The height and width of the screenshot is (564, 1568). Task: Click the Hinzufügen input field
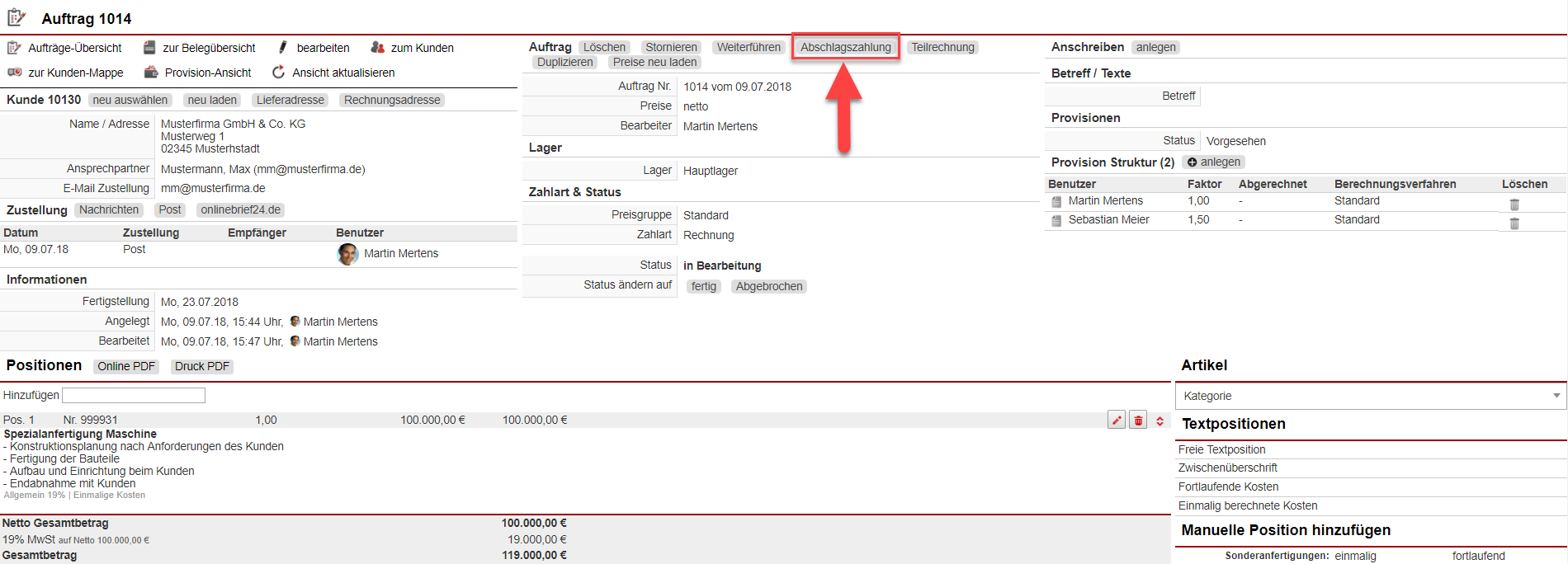134,396
